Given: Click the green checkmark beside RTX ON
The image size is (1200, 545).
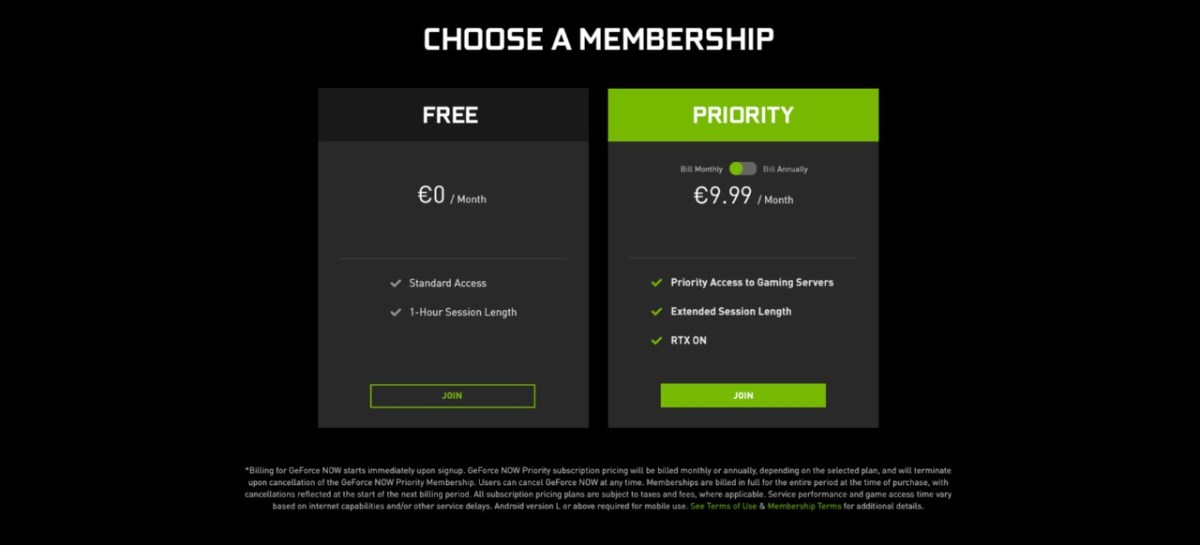Looking at the screenshot, I should click(657, 341).
